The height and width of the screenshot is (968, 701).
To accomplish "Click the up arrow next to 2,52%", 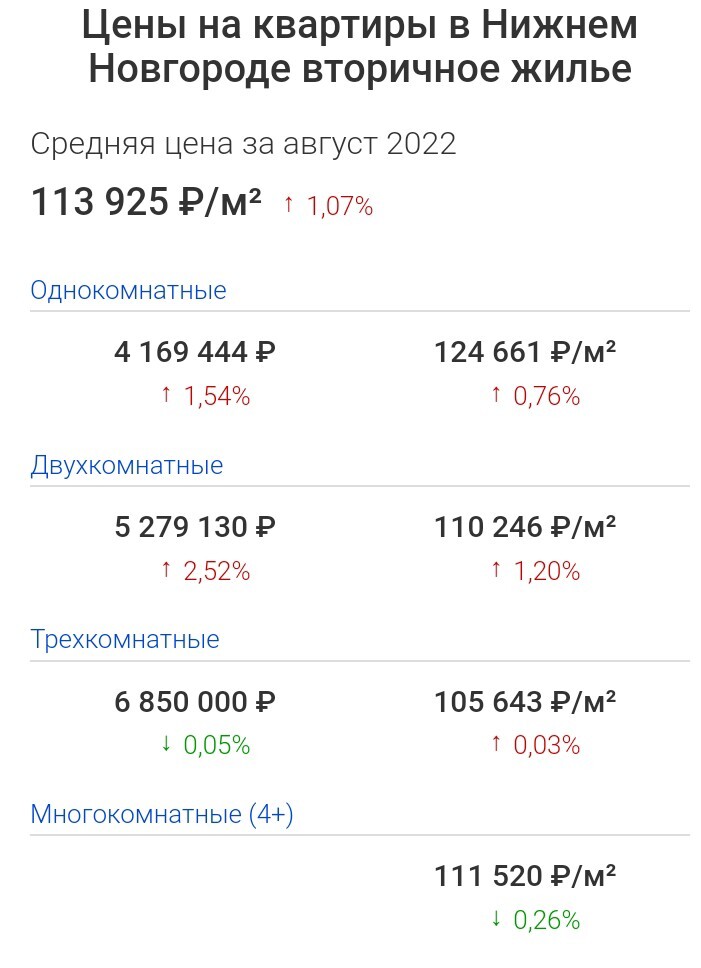I will tap(165, 570).
